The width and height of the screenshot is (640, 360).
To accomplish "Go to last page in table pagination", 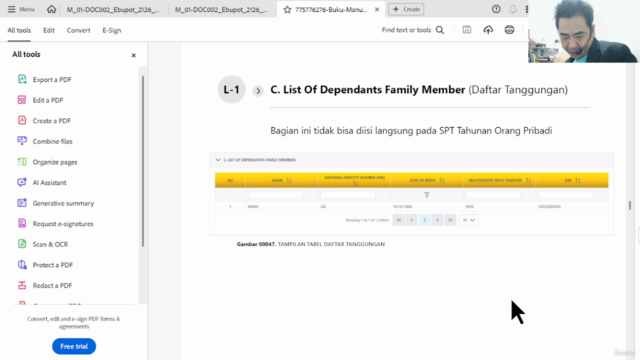I will (450, 220).
